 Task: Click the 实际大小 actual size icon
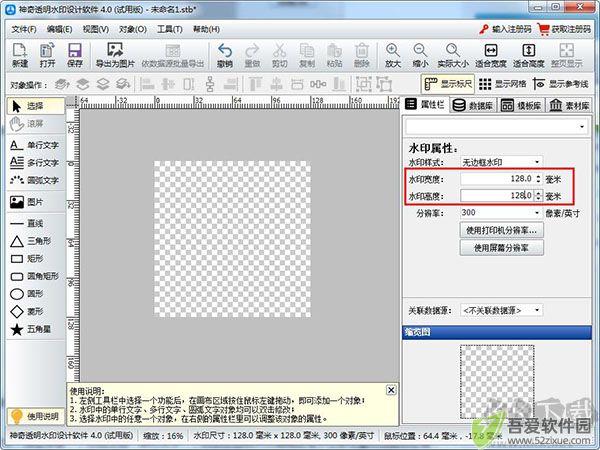tap(453, 55)
